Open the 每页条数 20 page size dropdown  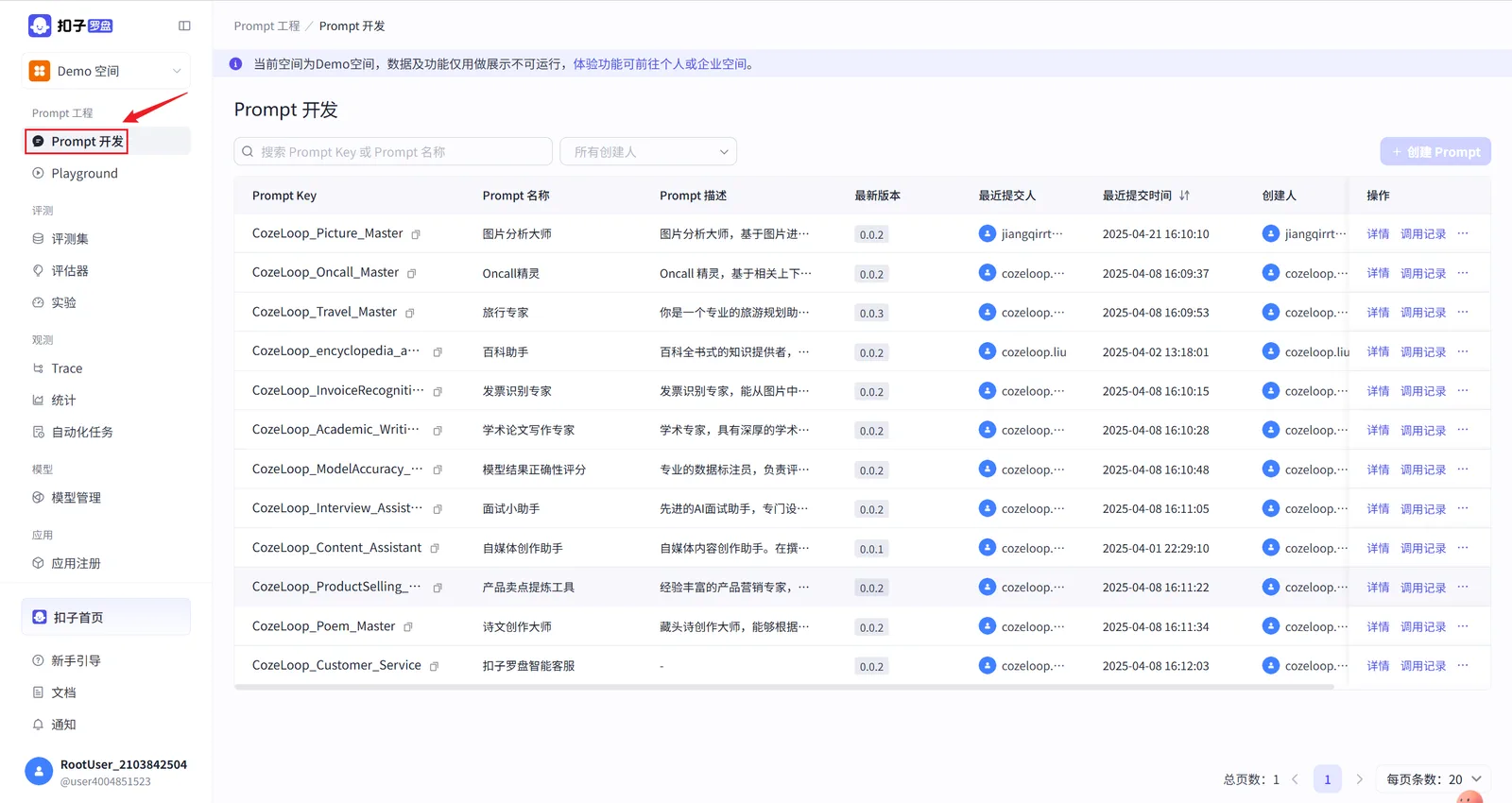1434,779
